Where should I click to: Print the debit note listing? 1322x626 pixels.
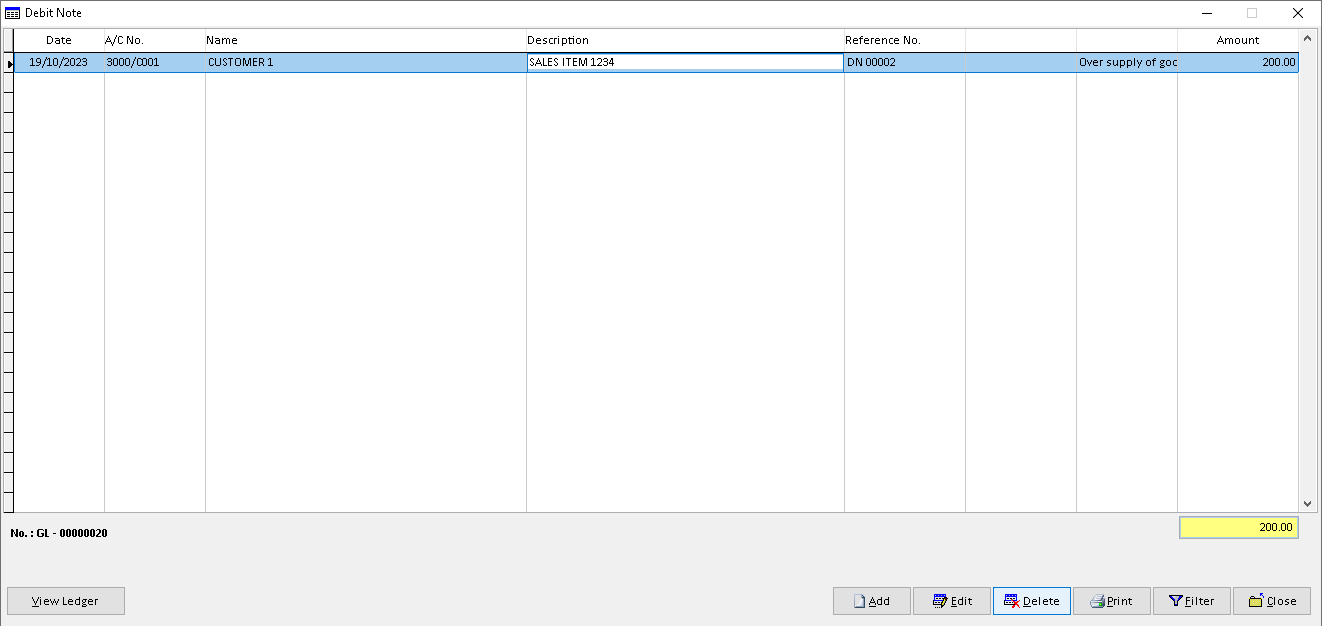[x=1112, y=601]
